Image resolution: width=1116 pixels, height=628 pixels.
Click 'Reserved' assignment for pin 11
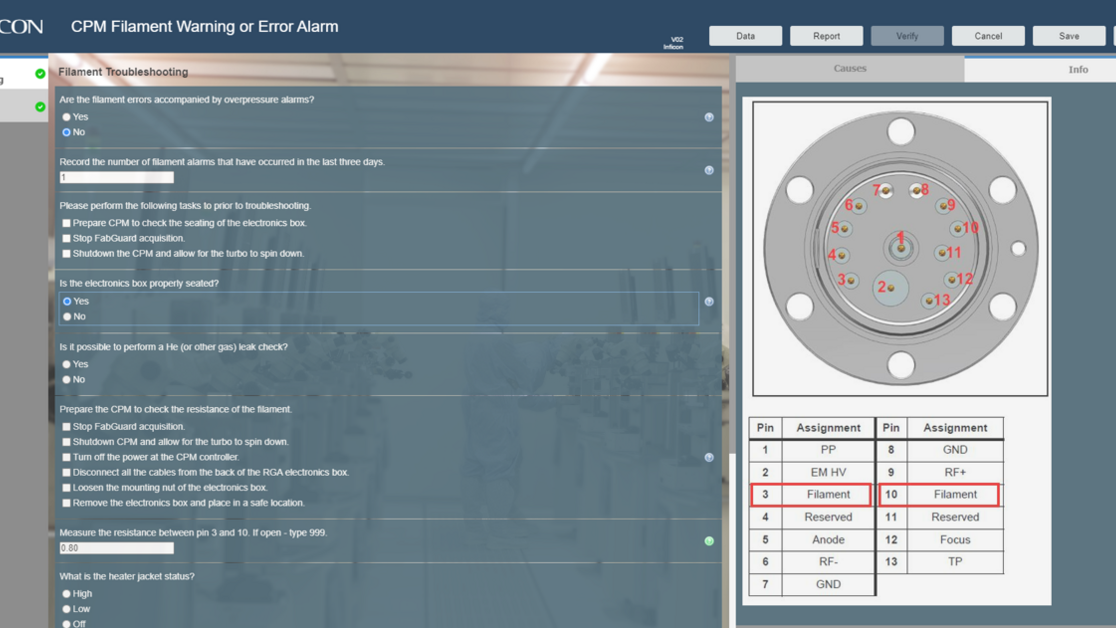click(955, 517)
